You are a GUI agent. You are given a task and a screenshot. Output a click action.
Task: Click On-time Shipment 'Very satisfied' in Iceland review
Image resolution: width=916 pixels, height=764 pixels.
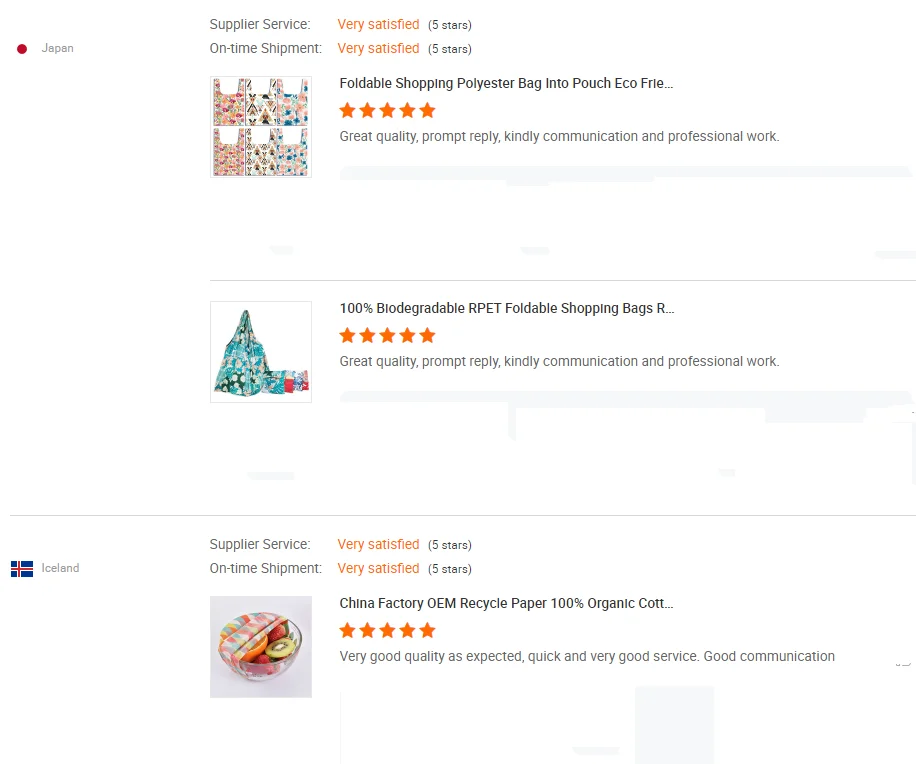[x=378, y=568]
